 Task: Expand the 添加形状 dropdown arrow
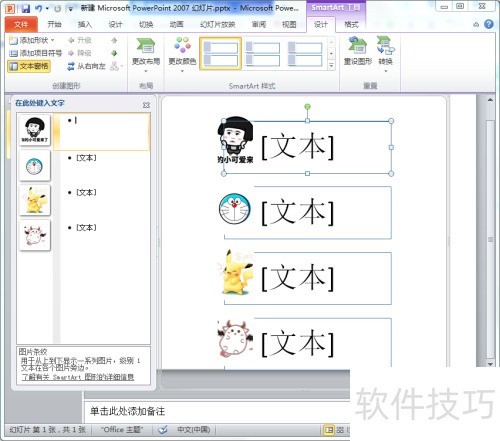click(52, 40)
